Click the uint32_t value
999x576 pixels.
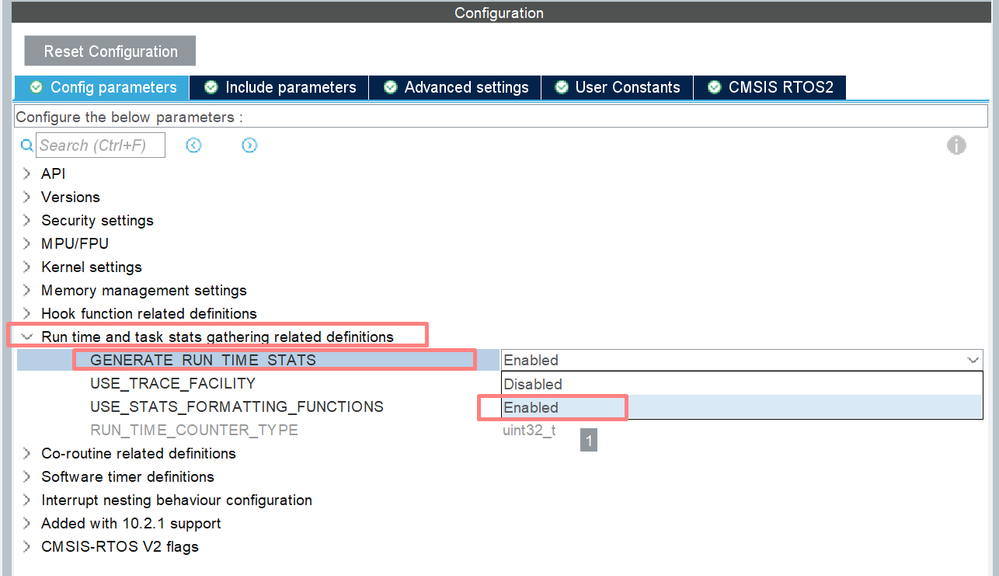(x=529, y=430)
